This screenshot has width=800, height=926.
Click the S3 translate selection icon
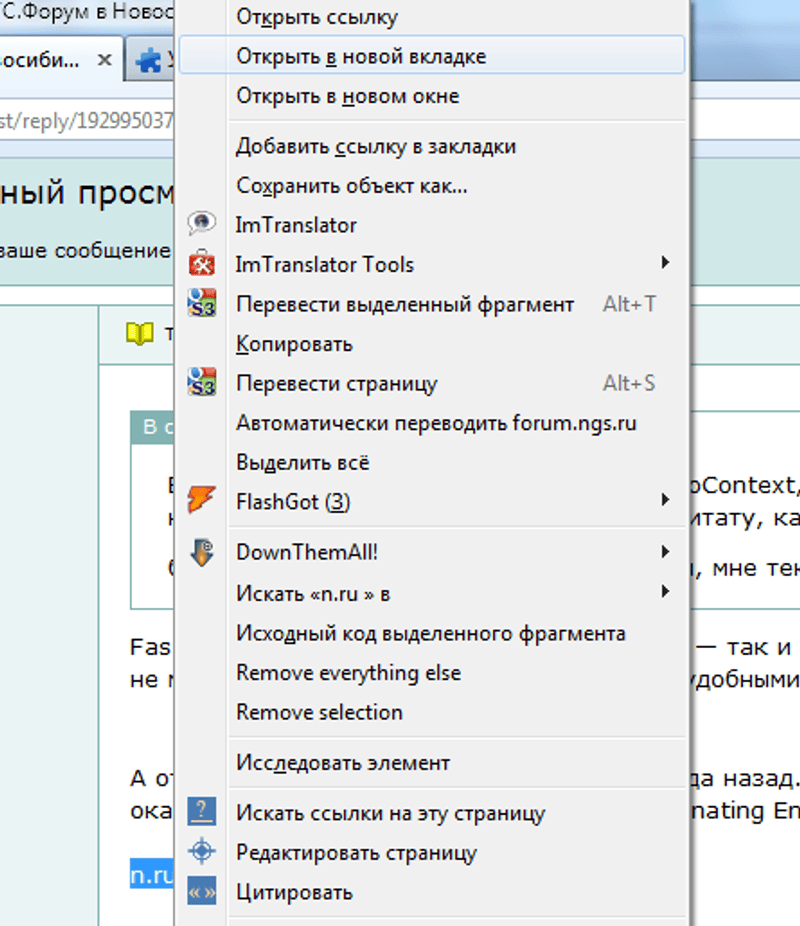[x=202, y=304]
